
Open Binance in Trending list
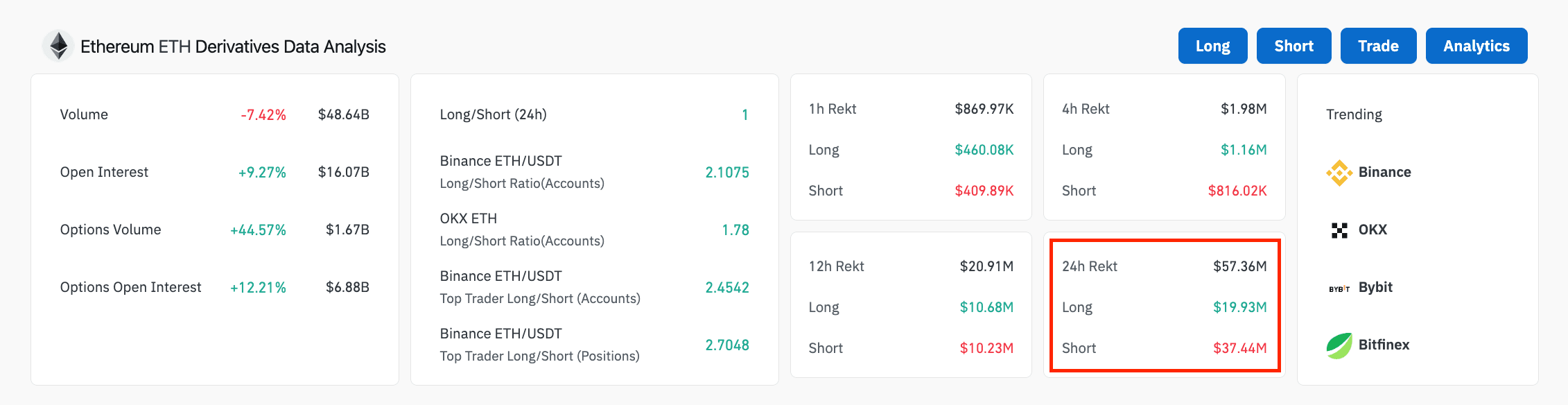[1384, 172]
